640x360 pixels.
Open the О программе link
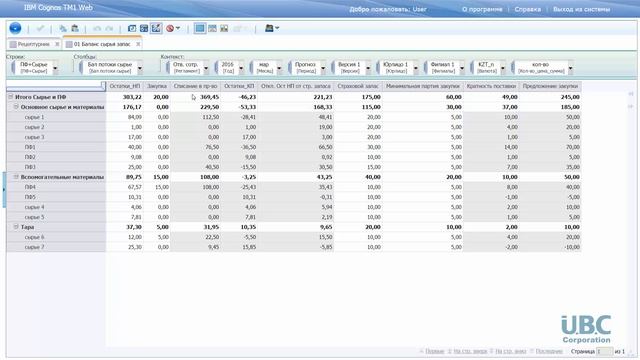(482, 9)
